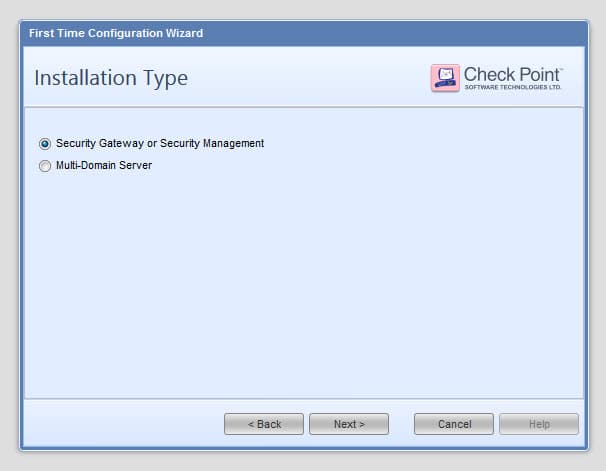Open Help for the wizard

[x=539, y=424]
